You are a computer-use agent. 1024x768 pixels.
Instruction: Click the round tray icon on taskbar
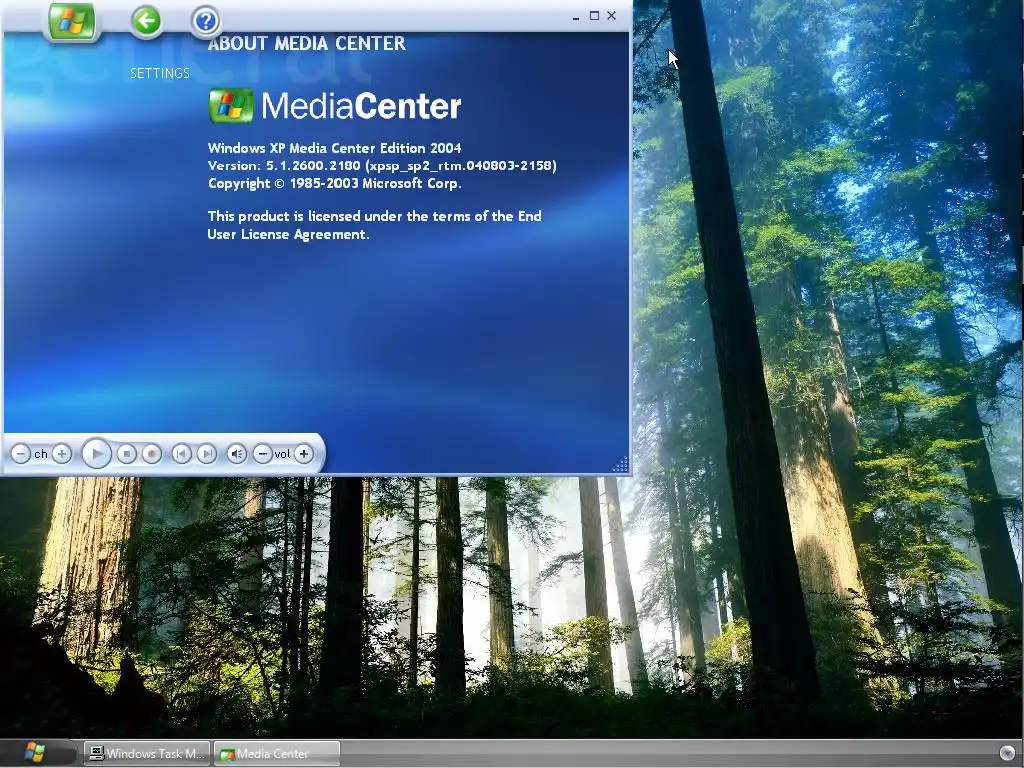(1007, 753)
